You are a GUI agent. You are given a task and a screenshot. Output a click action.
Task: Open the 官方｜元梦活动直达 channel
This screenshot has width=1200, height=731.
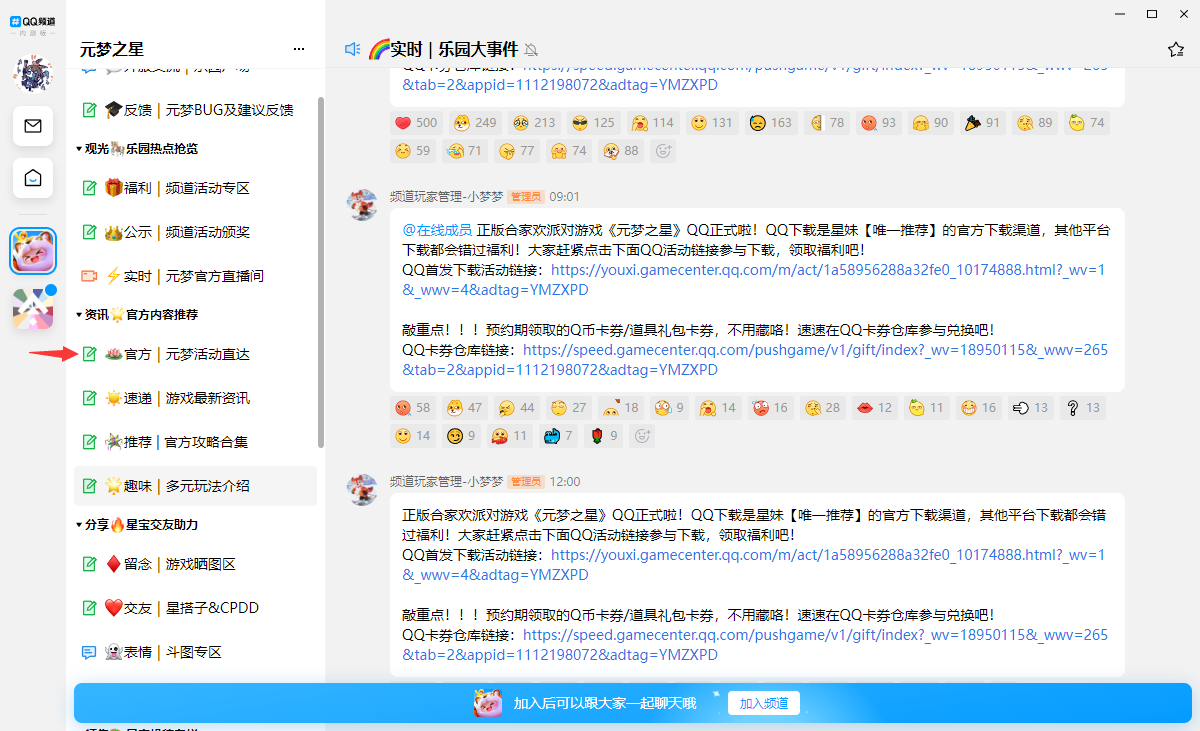[195, 354]
